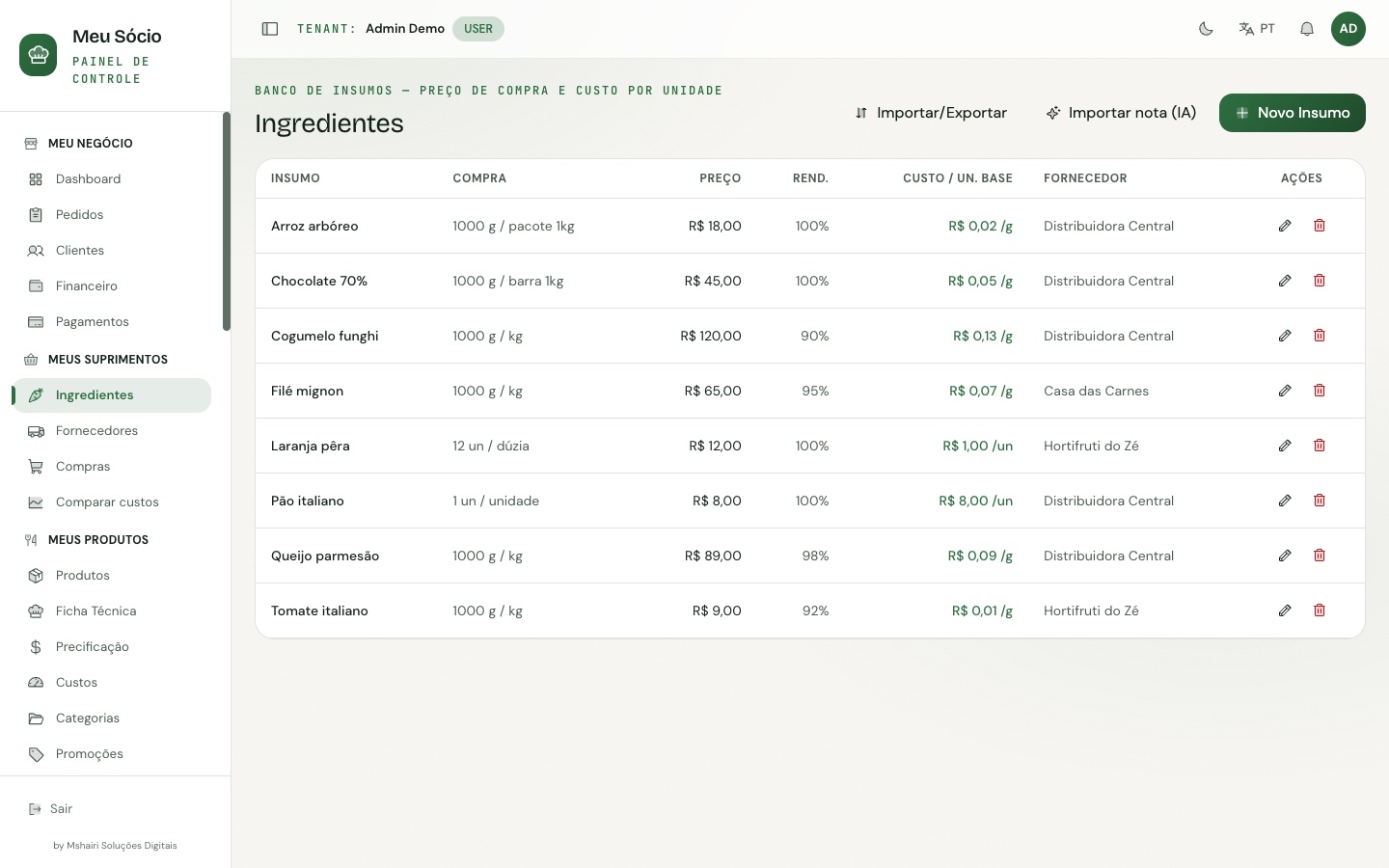Delete the Cogumelo funghi ingredient
This screenshot has height=868, width=1389.
tap(1320, 336)
